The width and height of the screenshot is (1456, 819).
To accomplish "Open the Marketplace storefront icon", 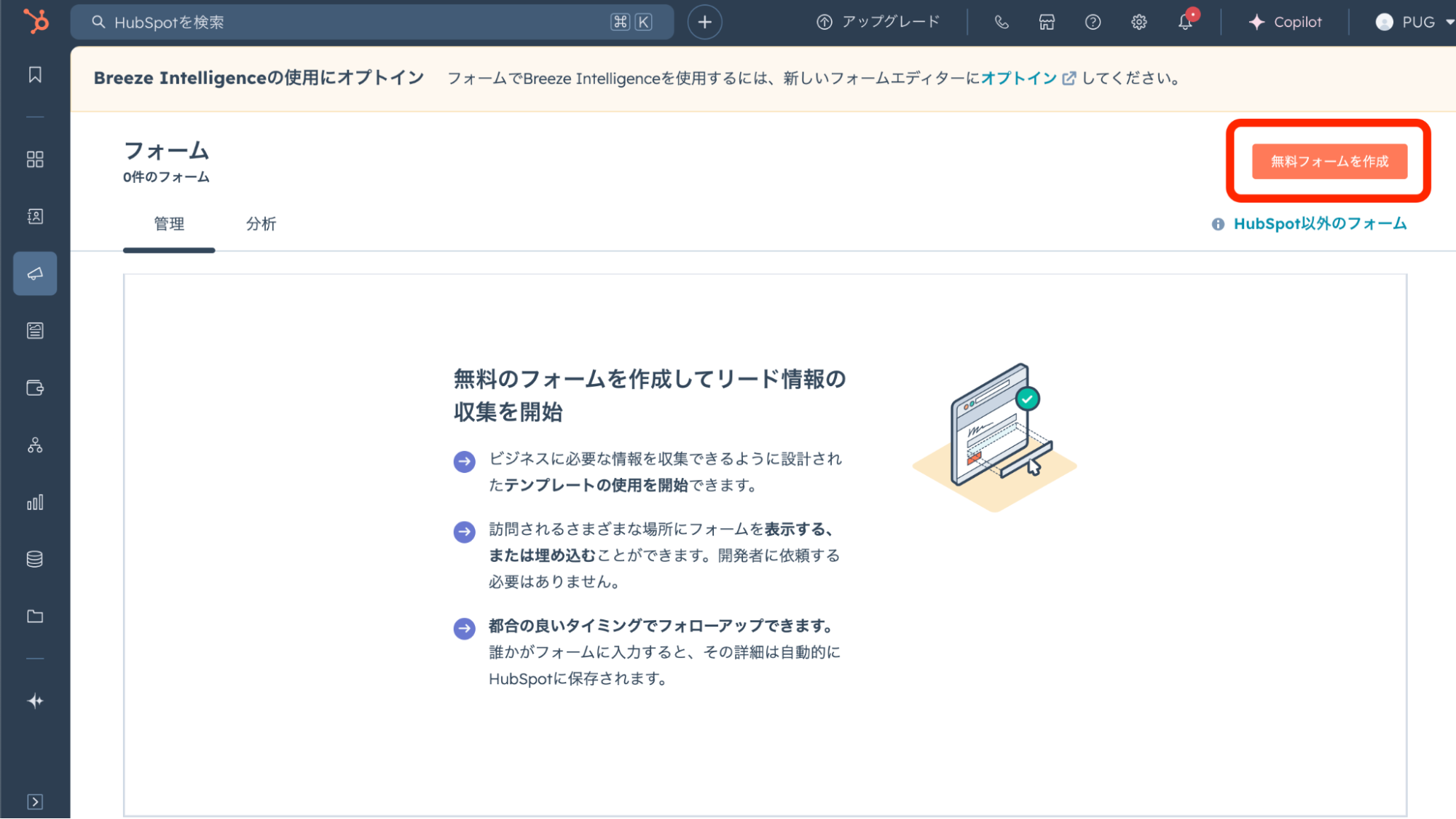I will coord(1047,22).
